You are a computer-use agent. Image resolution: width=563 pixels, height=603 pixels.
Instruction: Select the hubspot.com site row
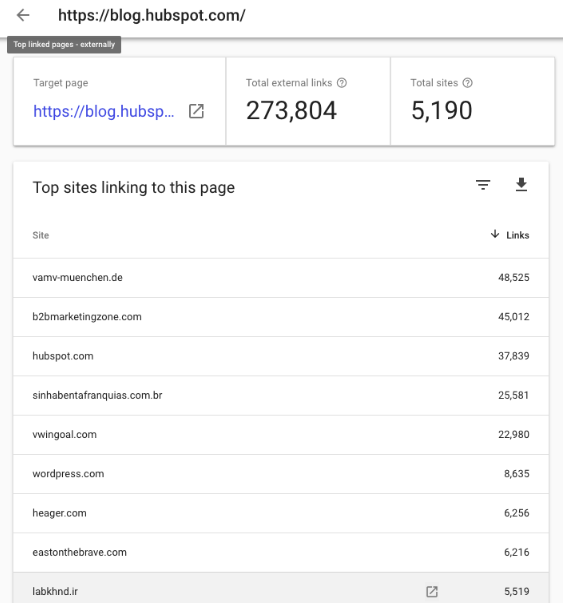pos(281,356)
